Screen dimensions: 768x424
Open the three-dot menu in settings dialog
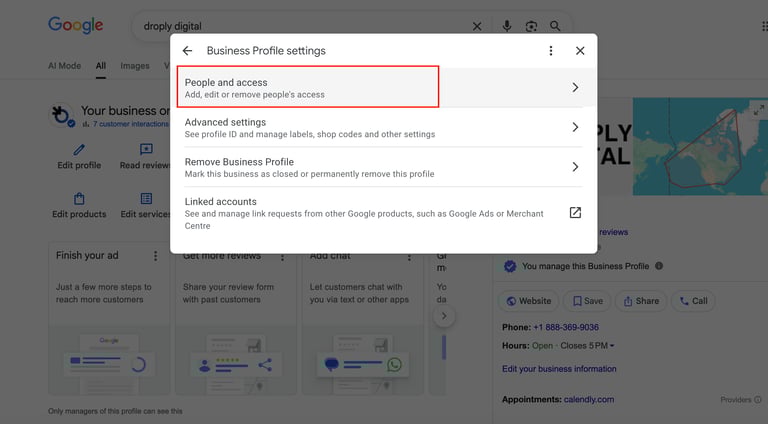(x=551, y=51)
